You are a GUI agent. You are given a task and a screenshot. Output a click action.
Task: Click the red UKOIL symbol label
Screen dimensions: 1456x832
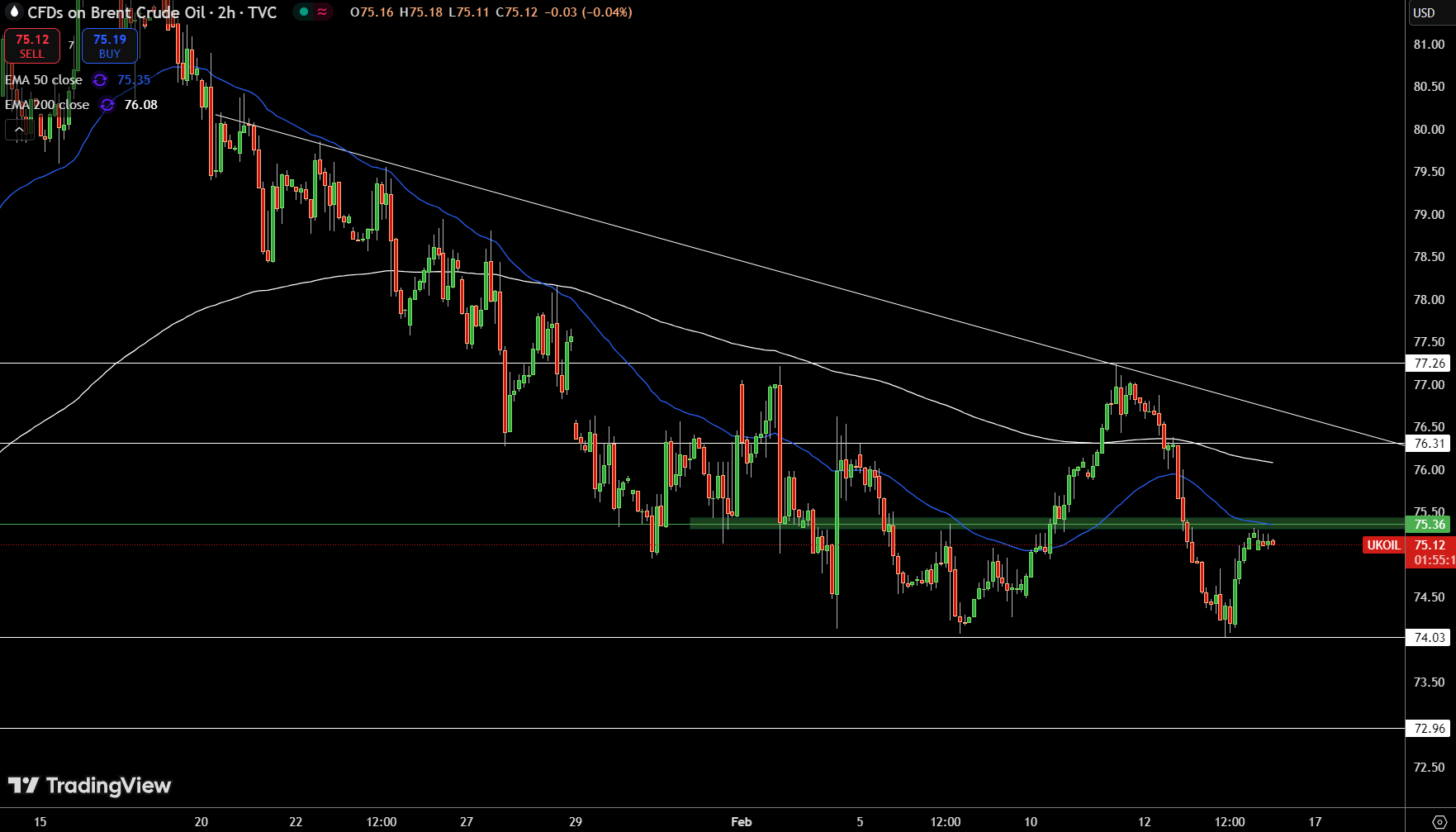(1383, 545)
